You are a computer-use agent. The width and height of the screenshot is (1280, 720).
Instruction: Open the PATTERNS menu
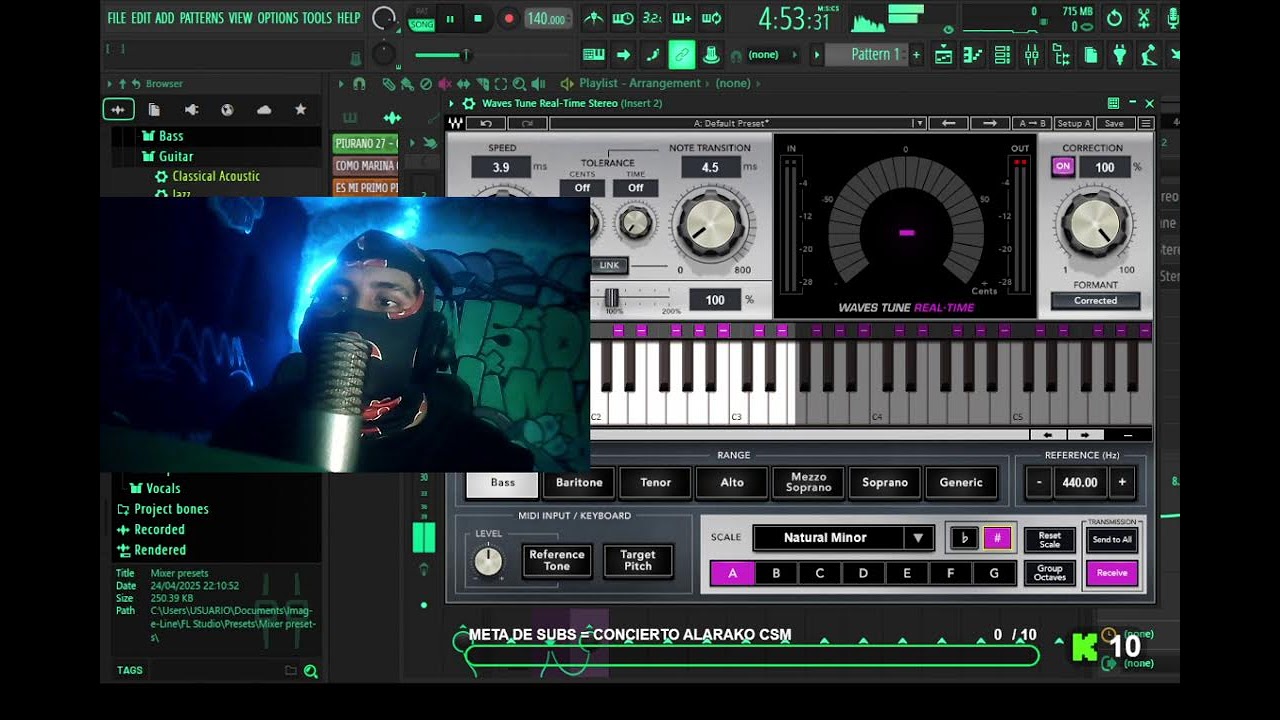(x=202, y=18)
